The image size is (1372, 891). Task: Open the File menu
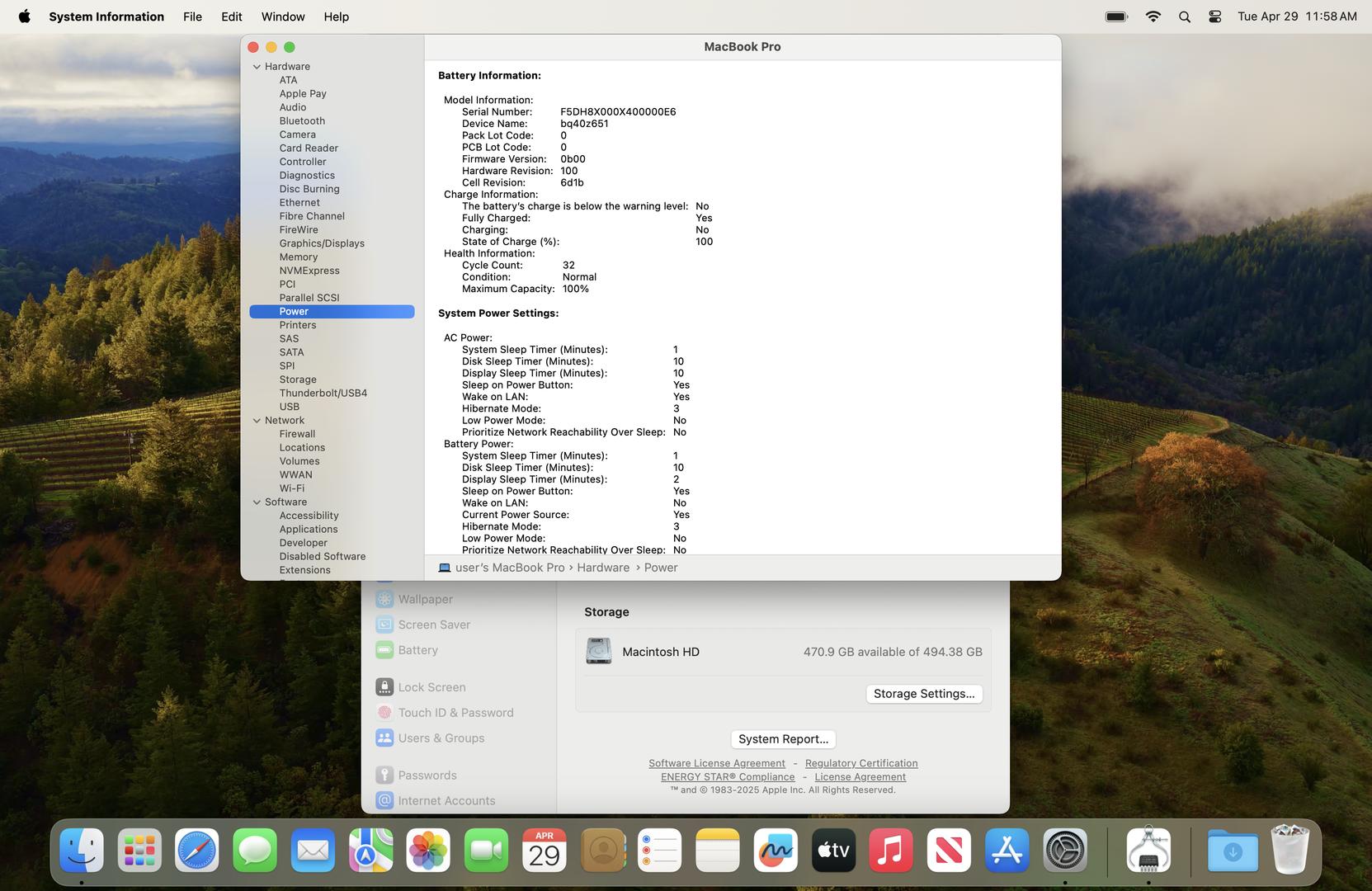coord(192,16)
